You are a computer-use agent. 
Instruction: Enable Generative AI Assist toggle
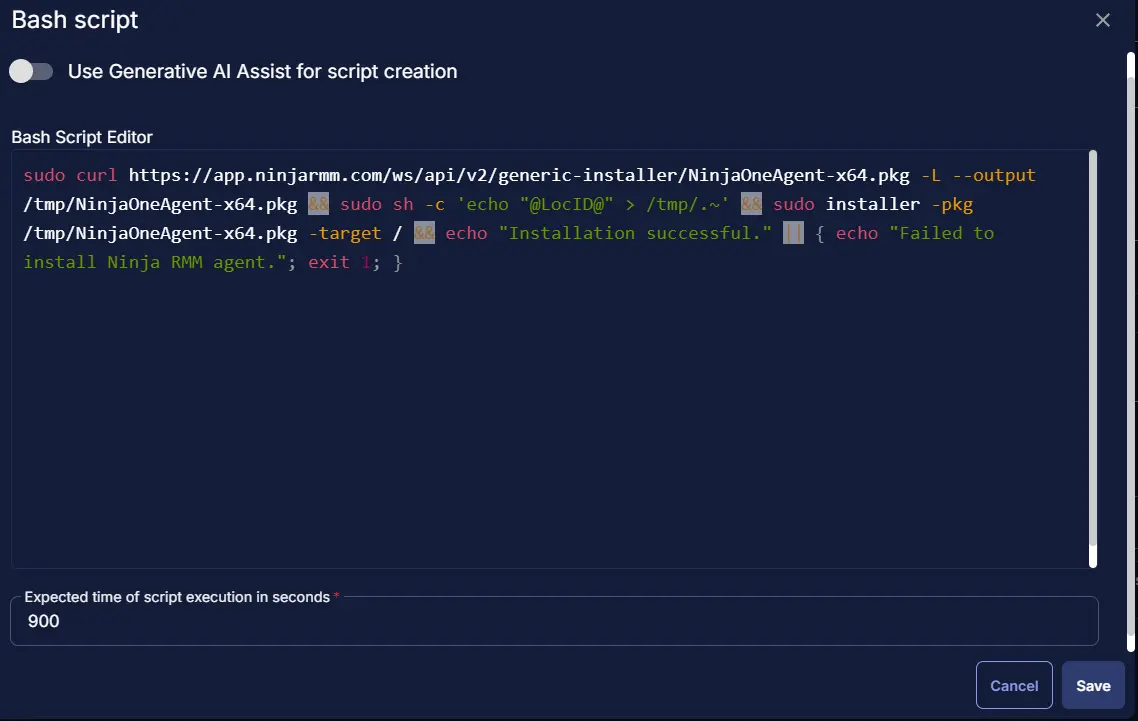coord(31,71)
